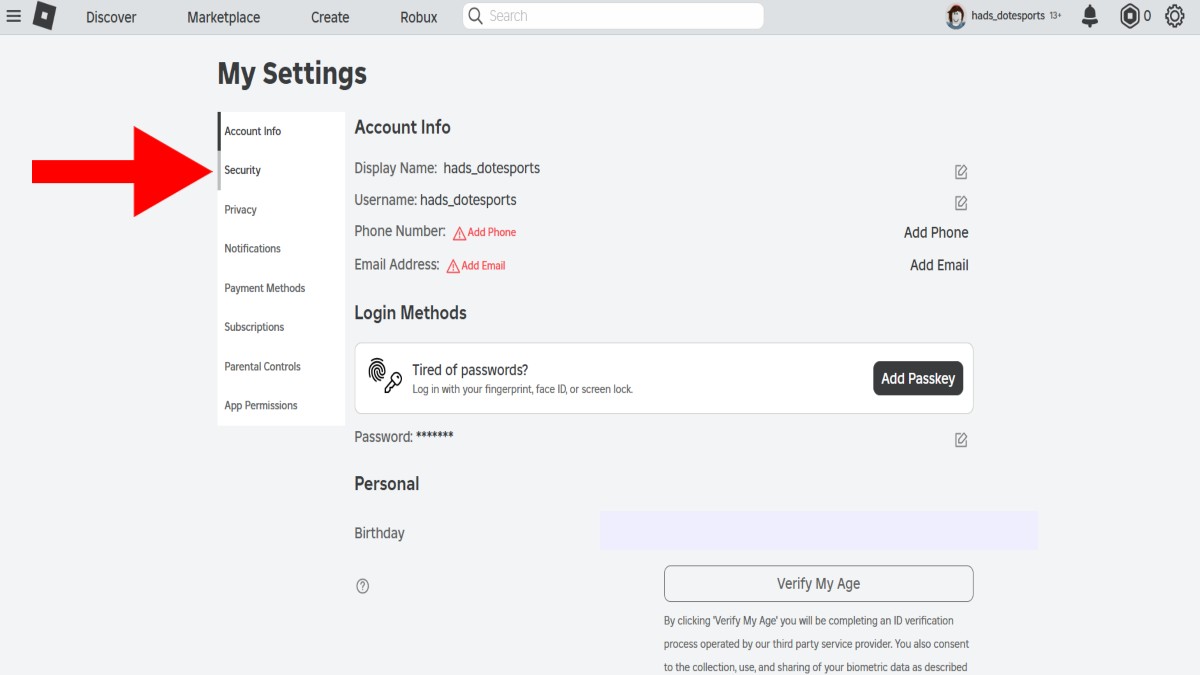
Task: Open Marketplace in top navigation
Action: pyautogui.click(x=223, y=17)
